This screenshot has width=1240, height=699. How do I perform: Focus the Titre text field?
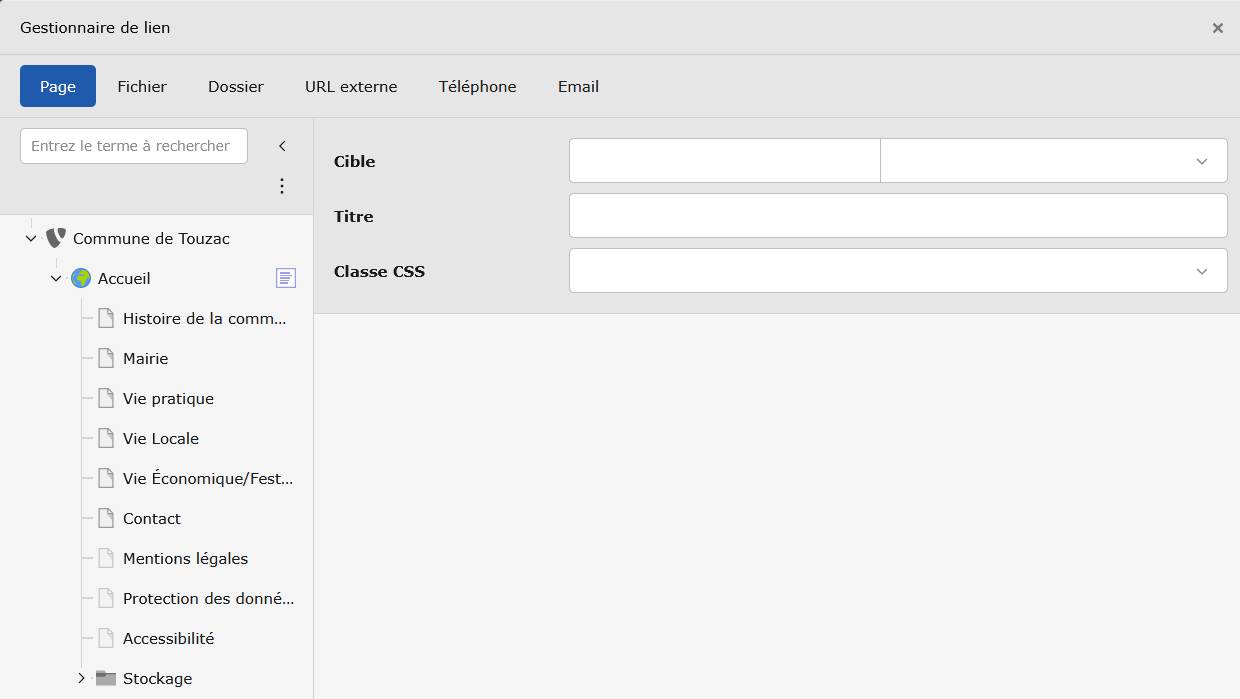[897, 216]
